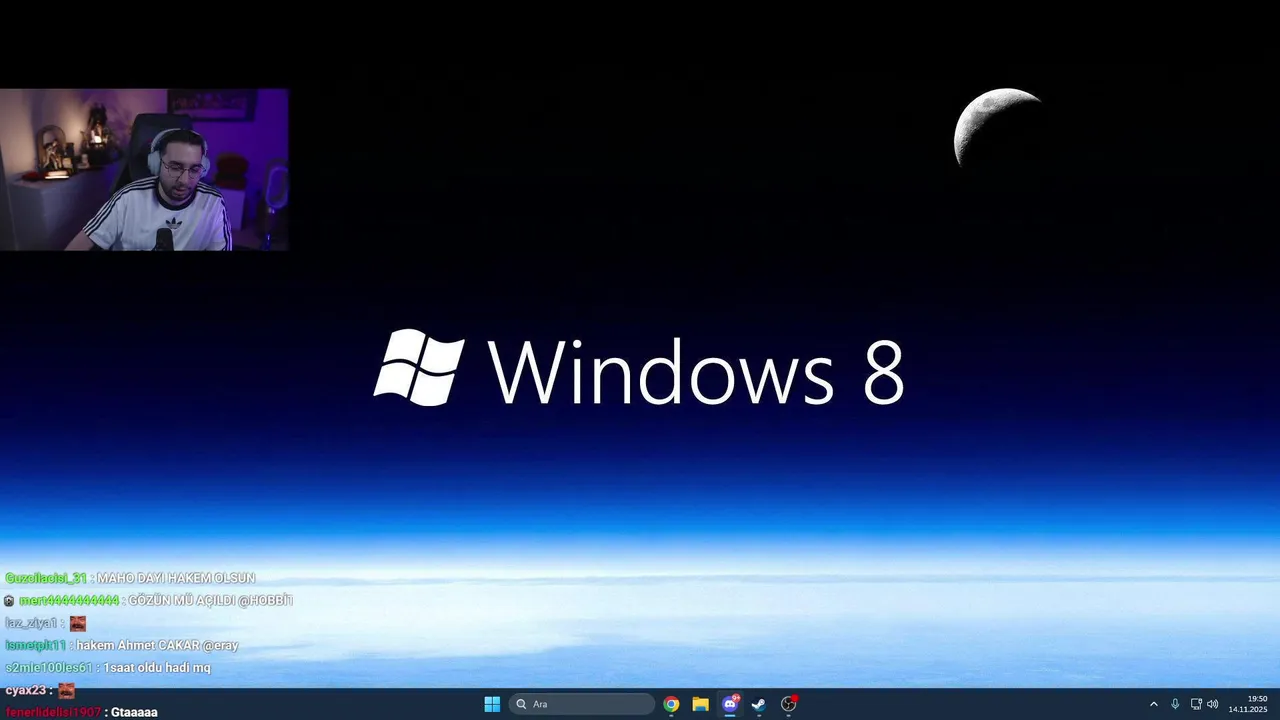1280x720 pixels.
Task: Click chat message '1saat oldu hadi mq'
Action: (157, 667)
